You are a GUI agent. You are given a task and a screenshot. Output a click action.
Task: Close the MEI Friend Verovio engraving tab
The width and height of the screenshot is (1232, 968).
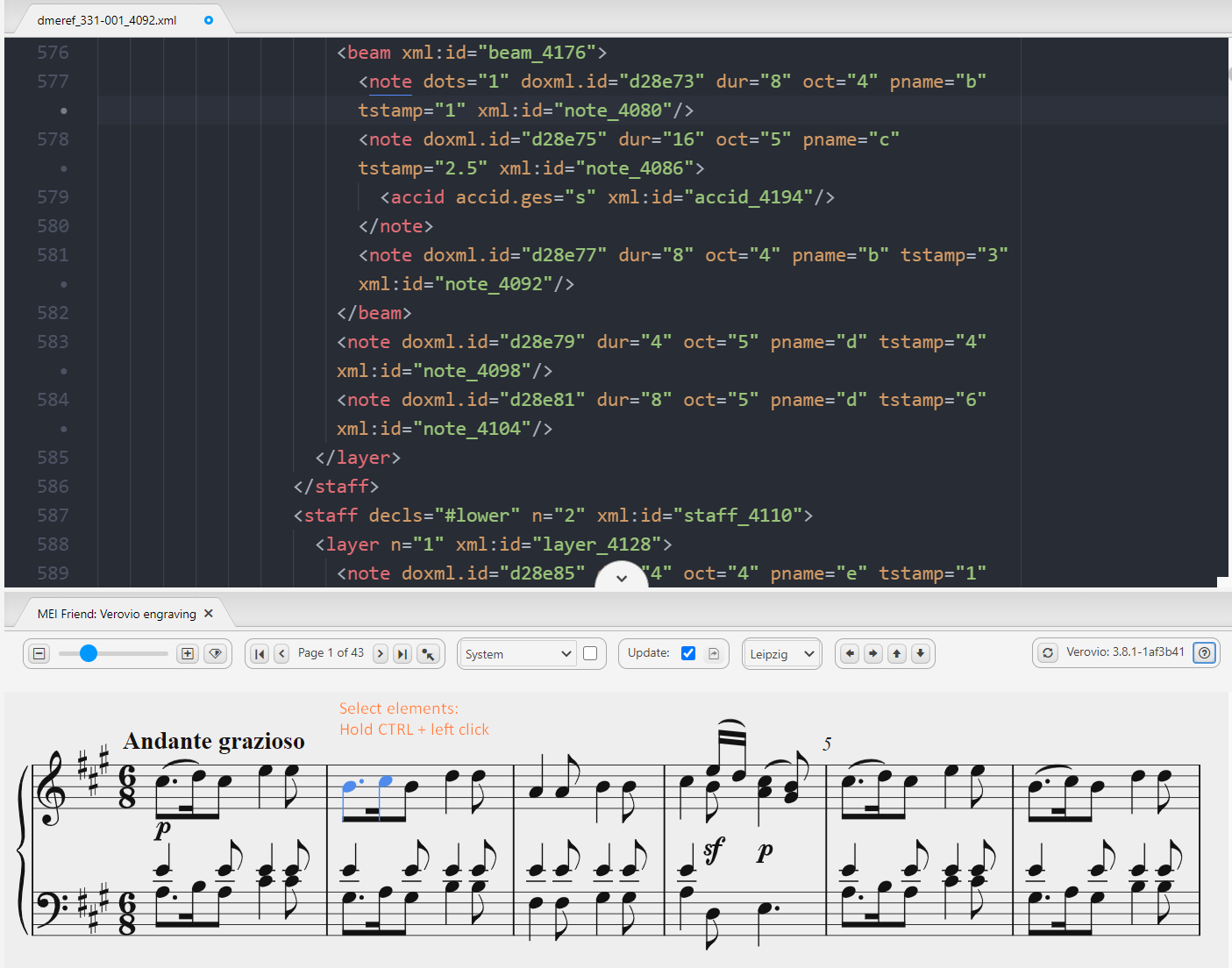point(209,613)
